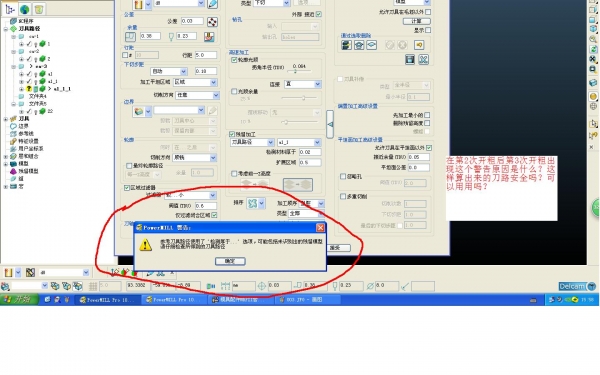
Task: Open the 加工平坦区域 dropdown
Action: (195, 82)
